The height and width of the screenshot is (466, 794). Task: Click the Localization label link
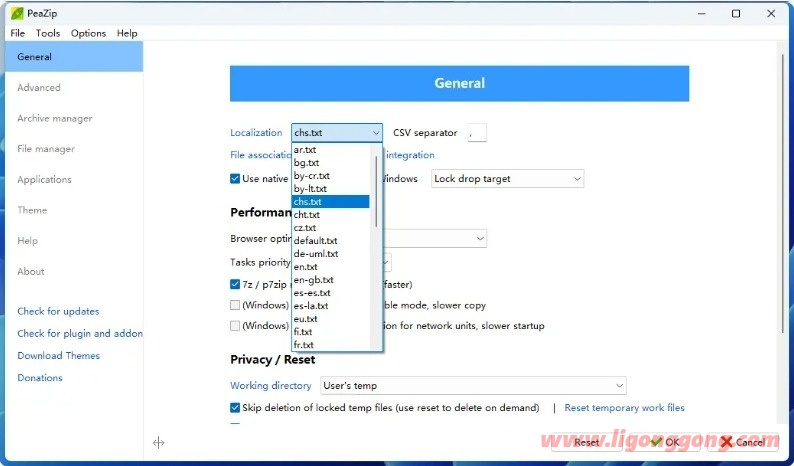point(256,133)
